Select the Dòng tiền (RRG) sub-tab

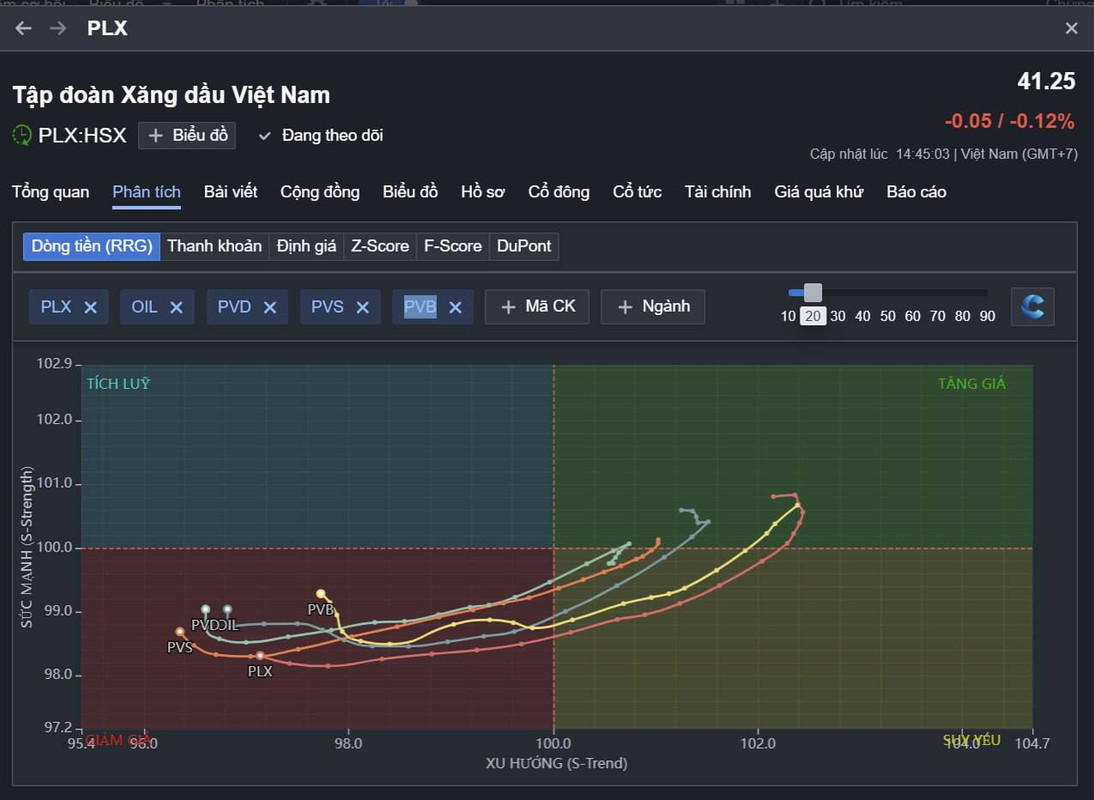pos(91,246)
